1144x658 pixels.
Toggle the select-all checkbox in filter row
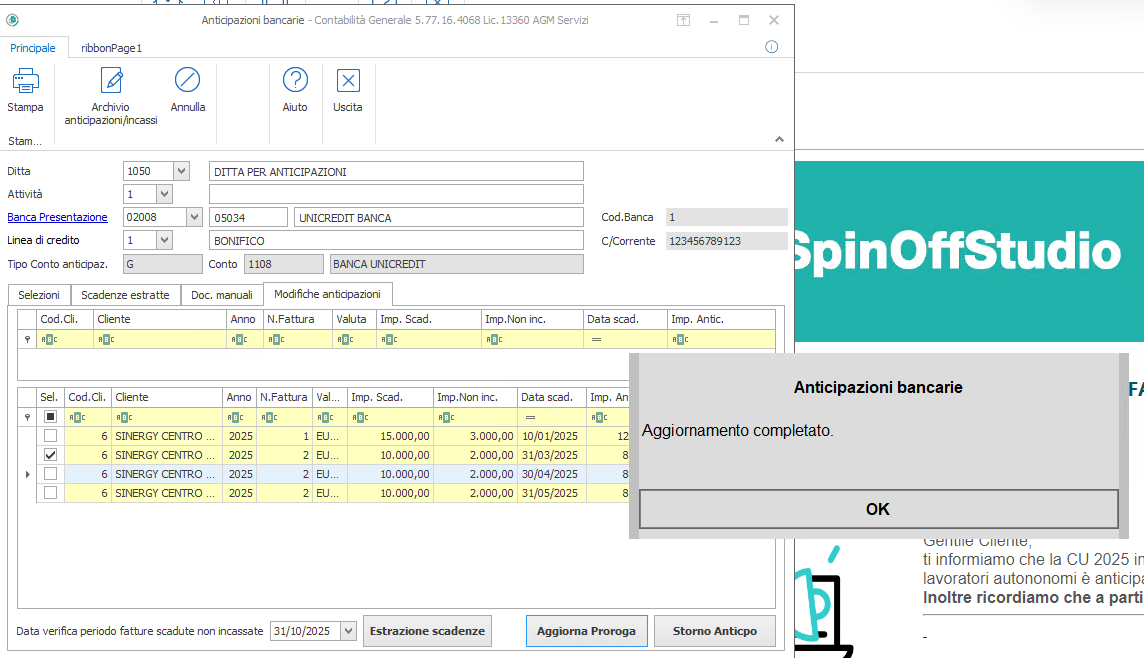coord(50,417)
